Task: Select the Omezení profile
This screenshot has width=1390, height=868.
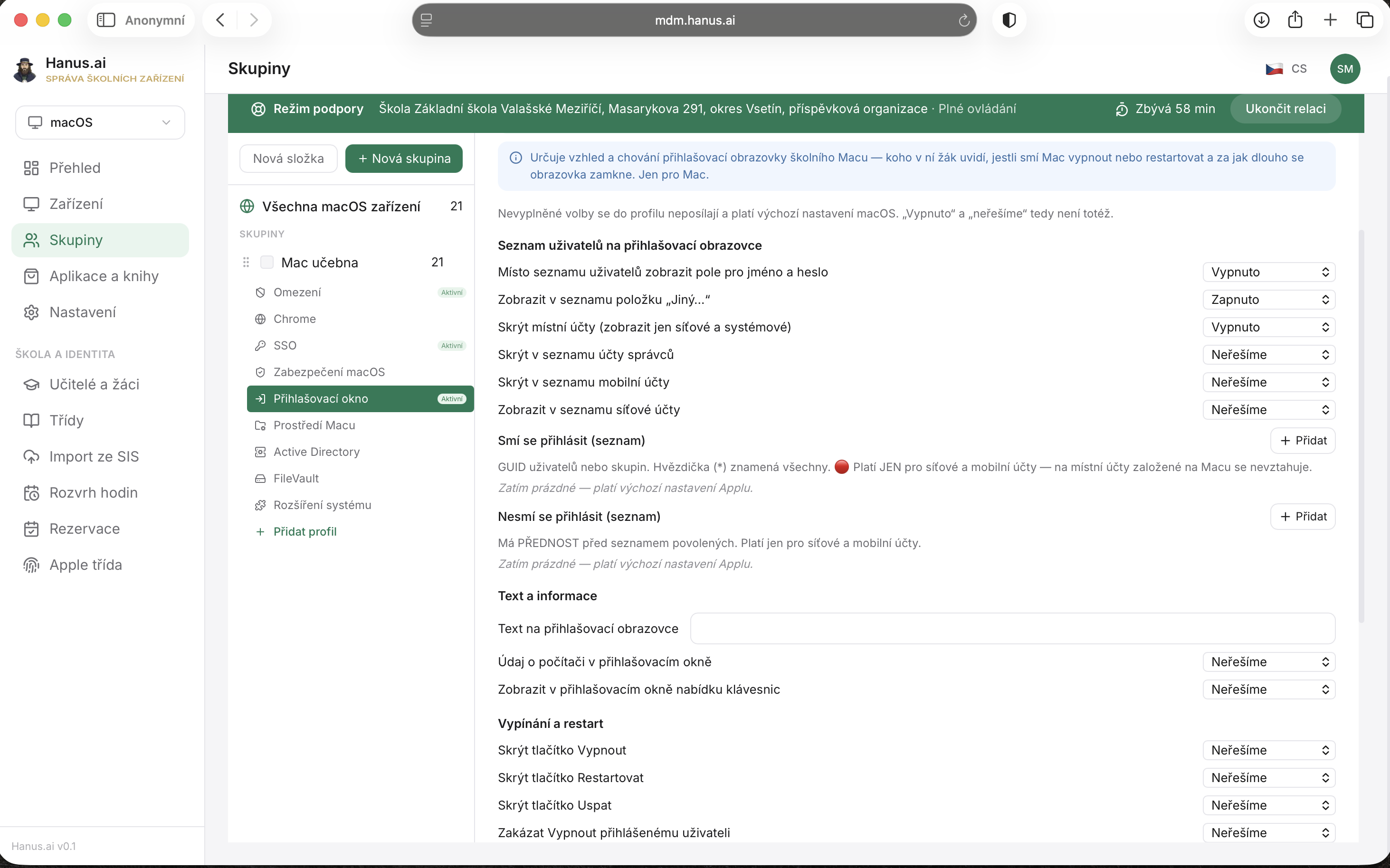Action: [x=360, y=292]
